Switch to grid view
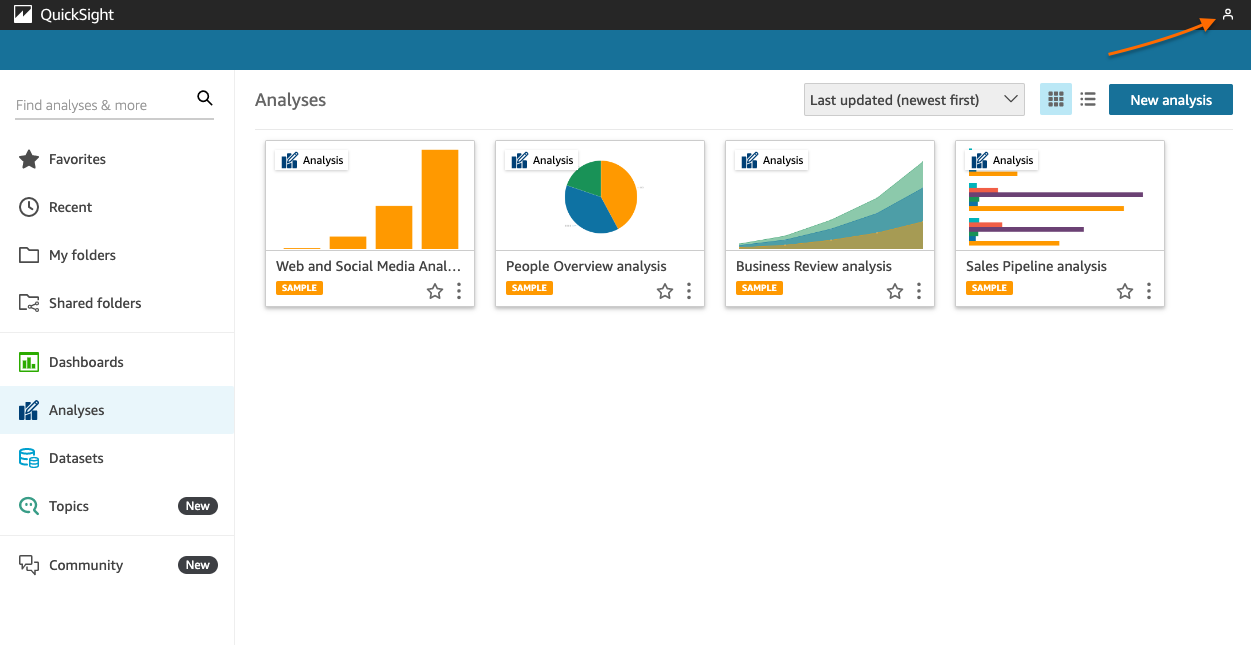The height and width of the screenshot is (645, 1251). pos(1056,99)
